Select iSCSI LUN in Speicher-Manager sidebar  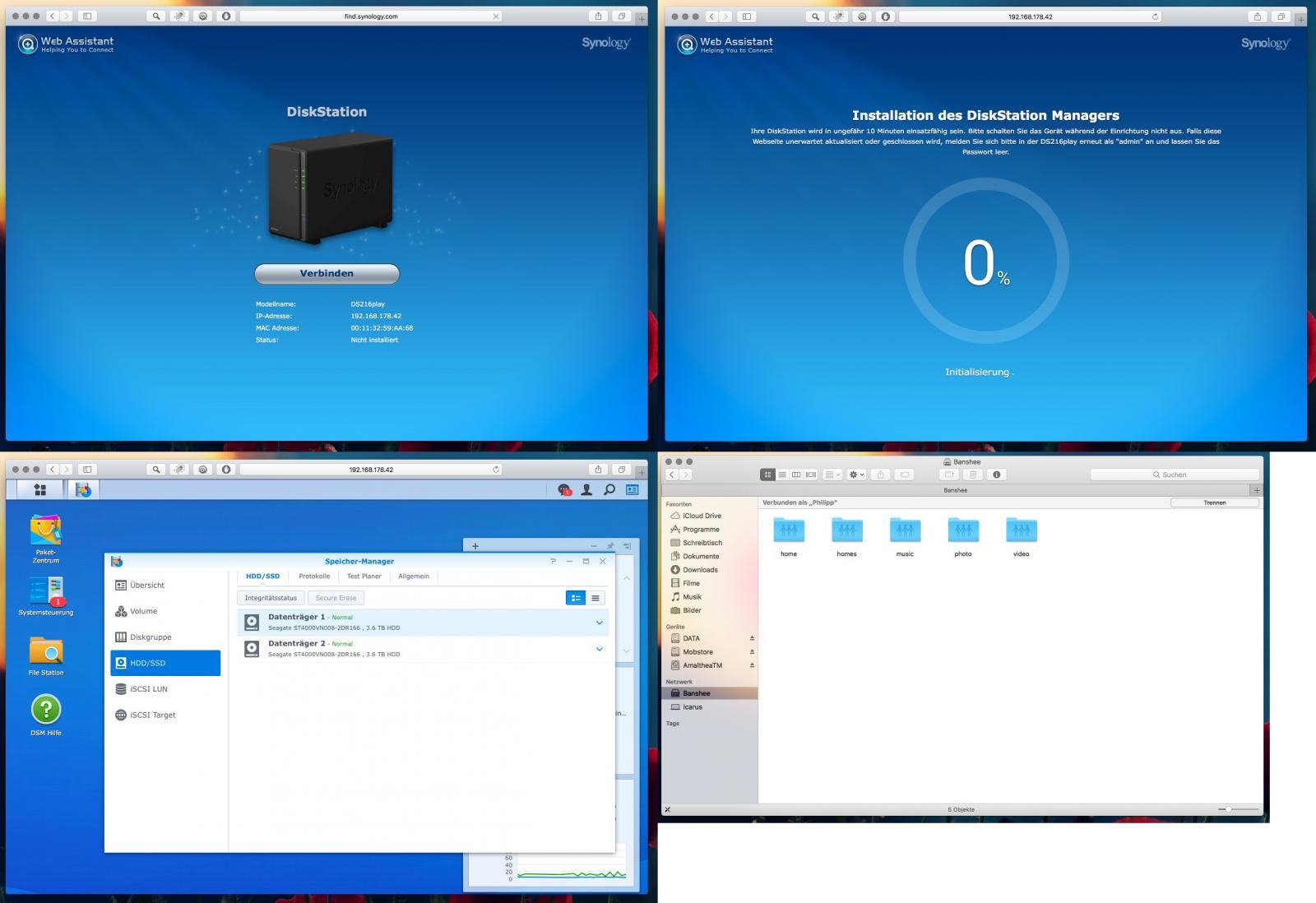[165, 689]
